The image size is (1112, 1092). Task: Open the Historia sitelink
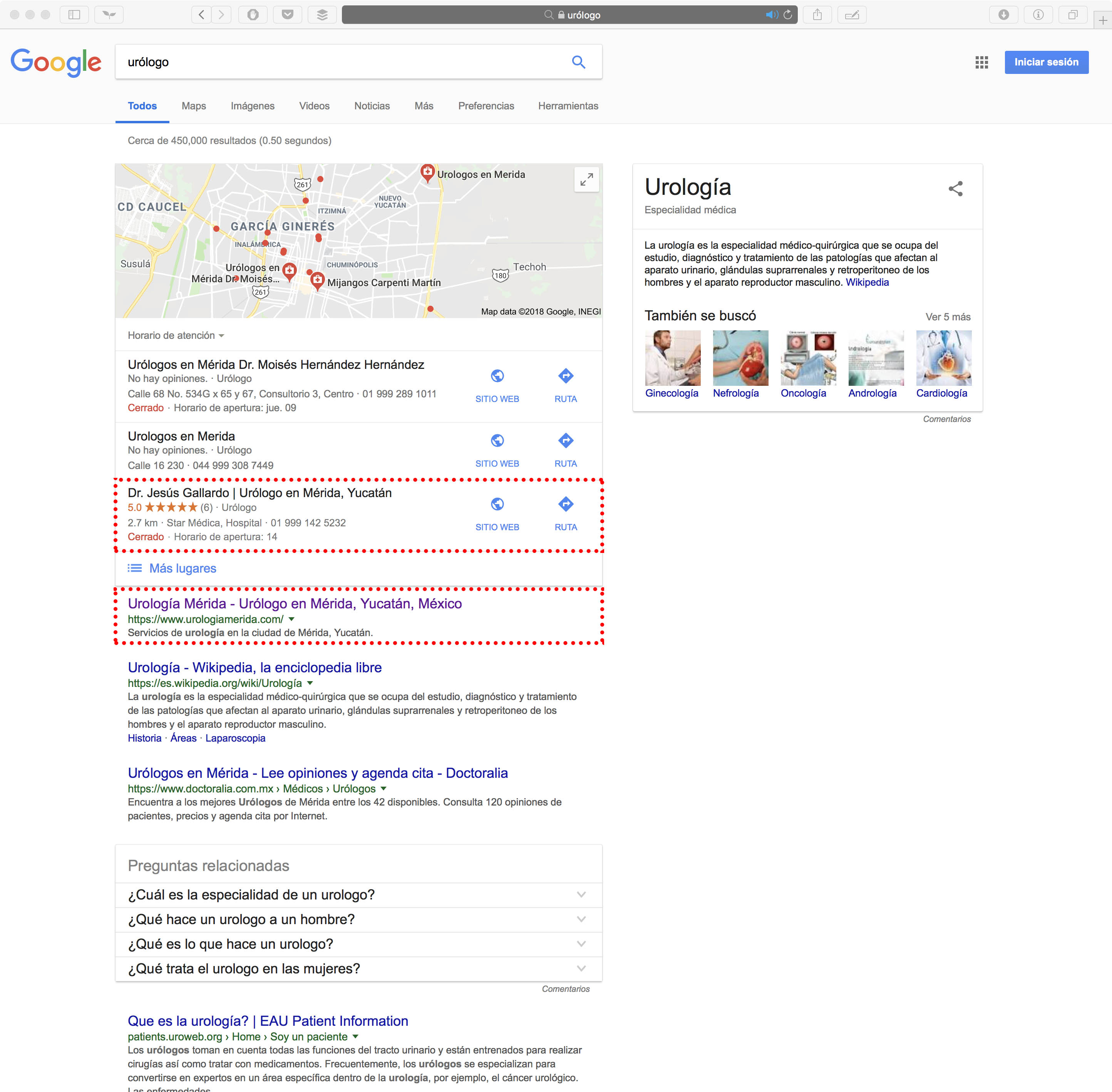coord(144,738)
